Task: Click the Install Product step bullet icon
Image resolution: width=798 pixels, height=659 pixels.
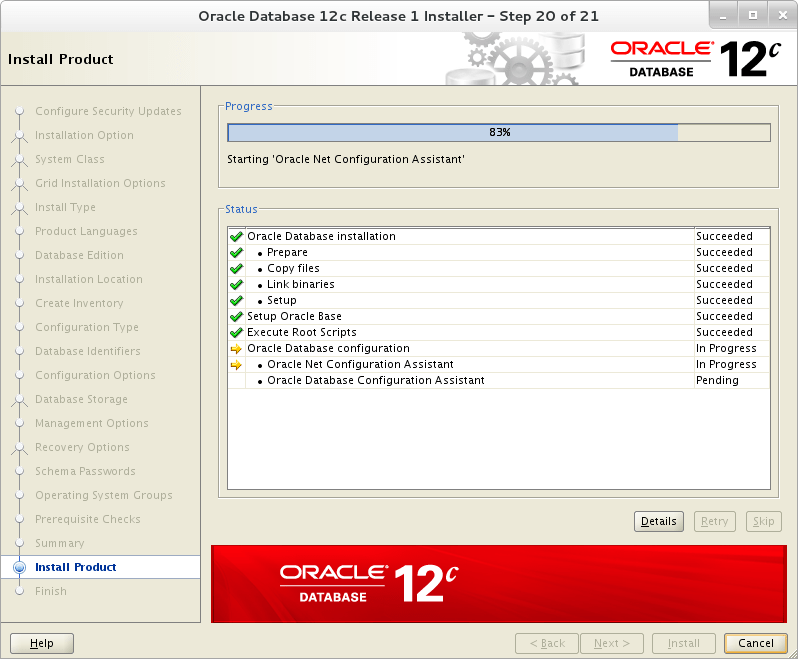Action: 19,567
